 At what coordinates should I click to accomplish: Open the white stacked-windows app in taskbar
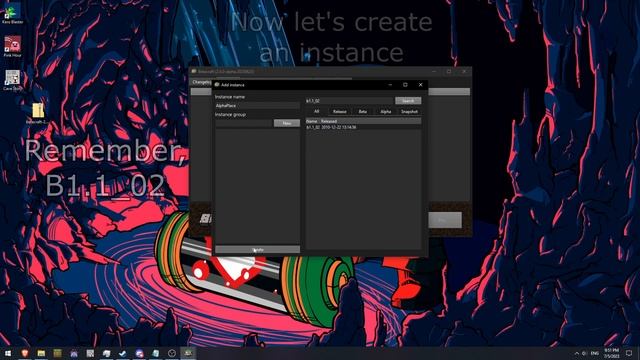[x=107, y=353]
